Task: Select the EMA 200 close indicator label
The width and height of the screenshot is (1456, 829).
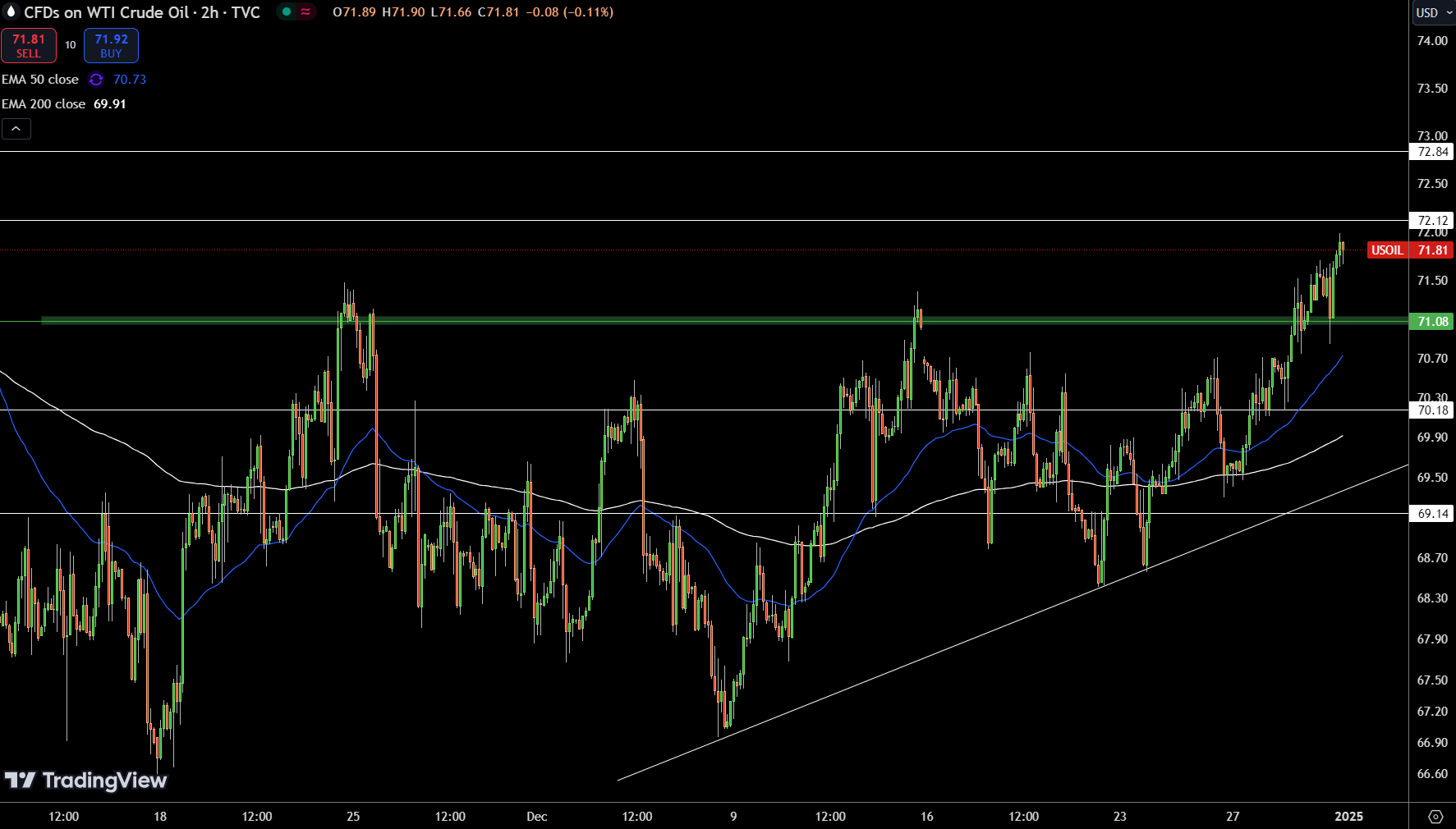Action: coord(44,104)
